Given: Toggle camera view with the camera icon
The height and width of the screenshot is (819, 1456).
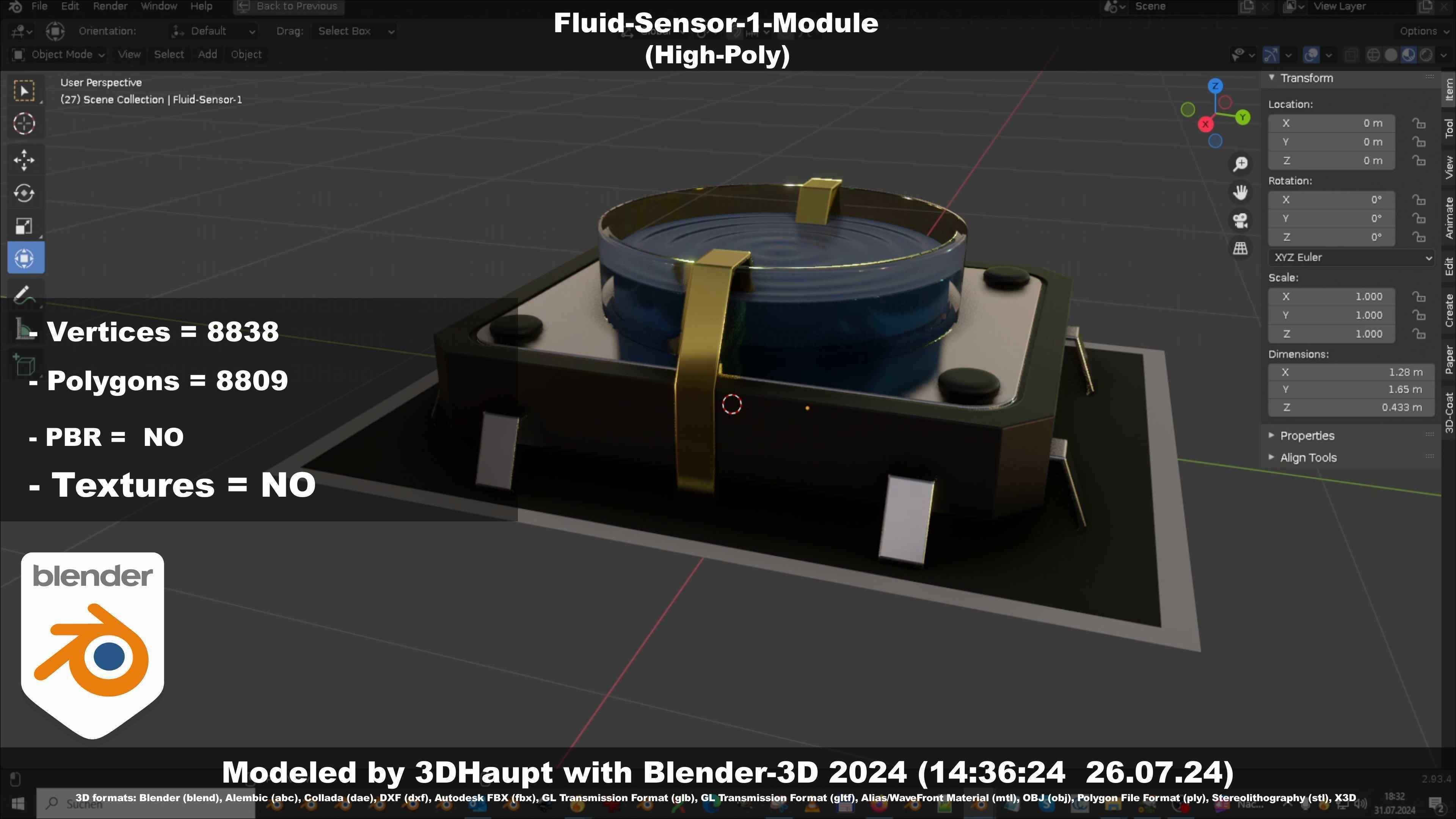Looking at the screenshot, I should click(x=1240, y=220).
